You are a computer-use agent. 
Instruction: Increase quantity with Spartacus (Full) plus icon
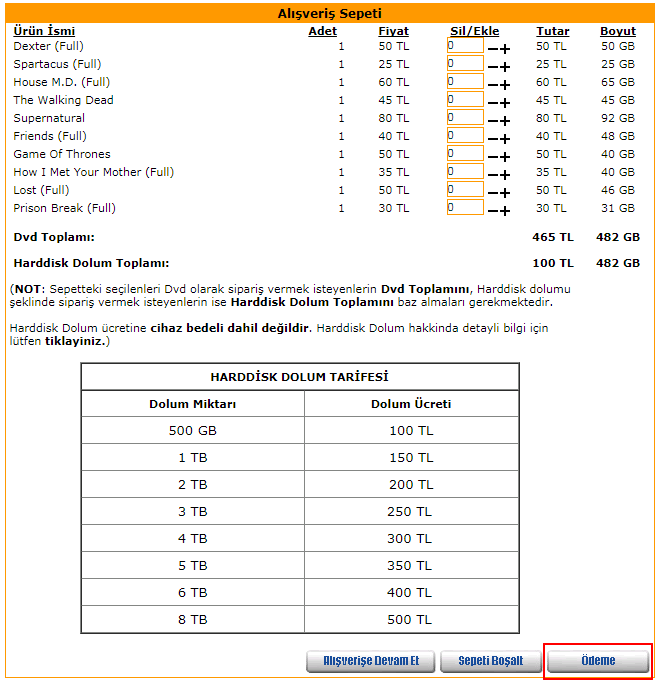click(x=505, y=67)
